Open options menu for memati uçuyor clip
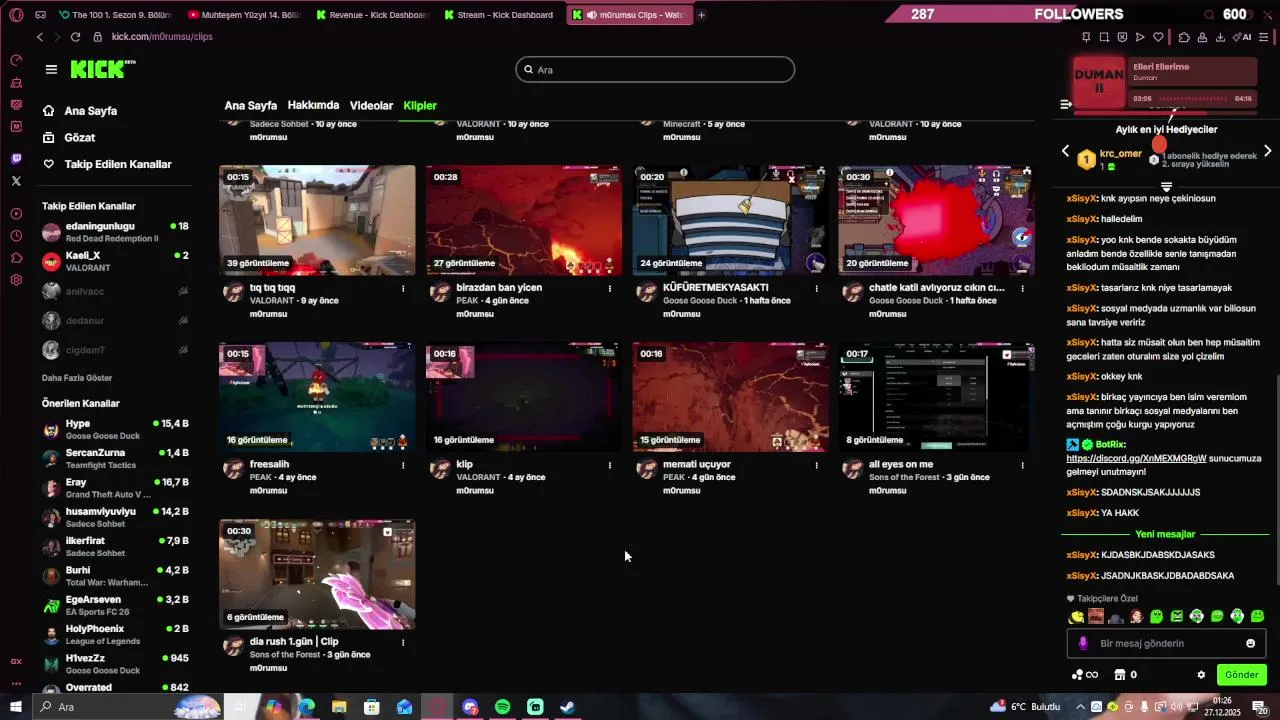The width and height of the screenshot is (1280, 720). point(816,465)
